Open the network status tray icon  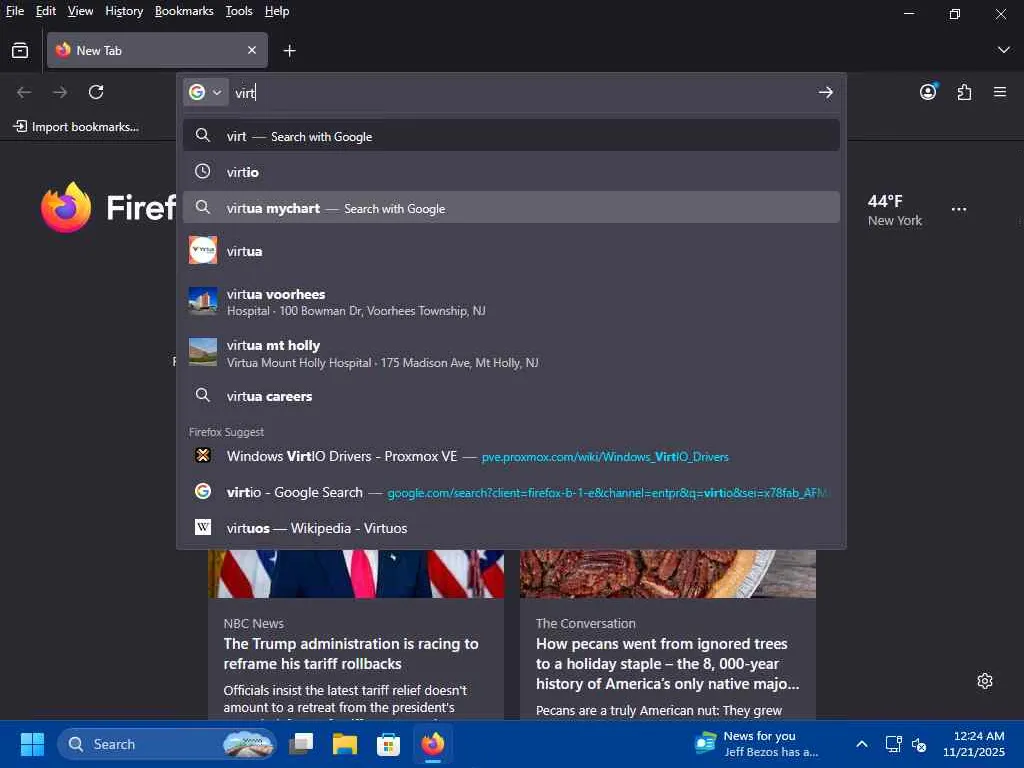pos(893,744)
